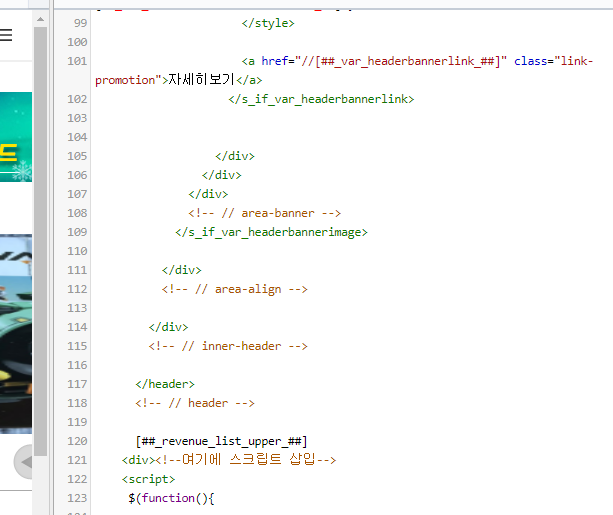Image resolution: width=613 pixels, height=515 pixels.
Task: Click the href attribute on line 101
Action: (x=275, y=61)
